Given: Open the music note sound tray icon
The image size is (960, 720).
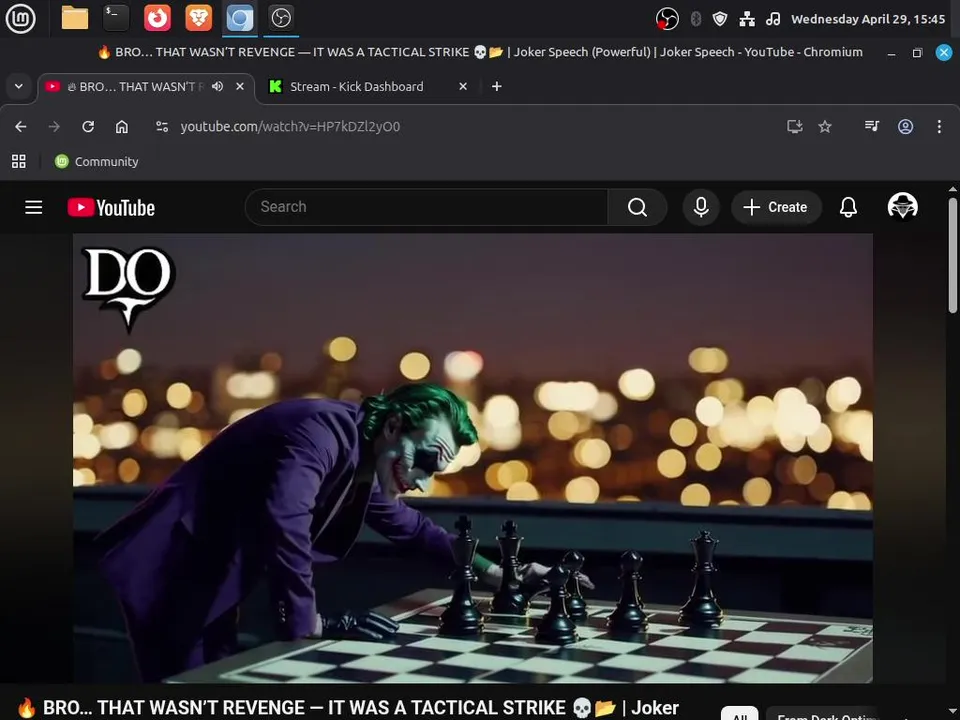Looking at the screenshot, I should tap(773, 19).
